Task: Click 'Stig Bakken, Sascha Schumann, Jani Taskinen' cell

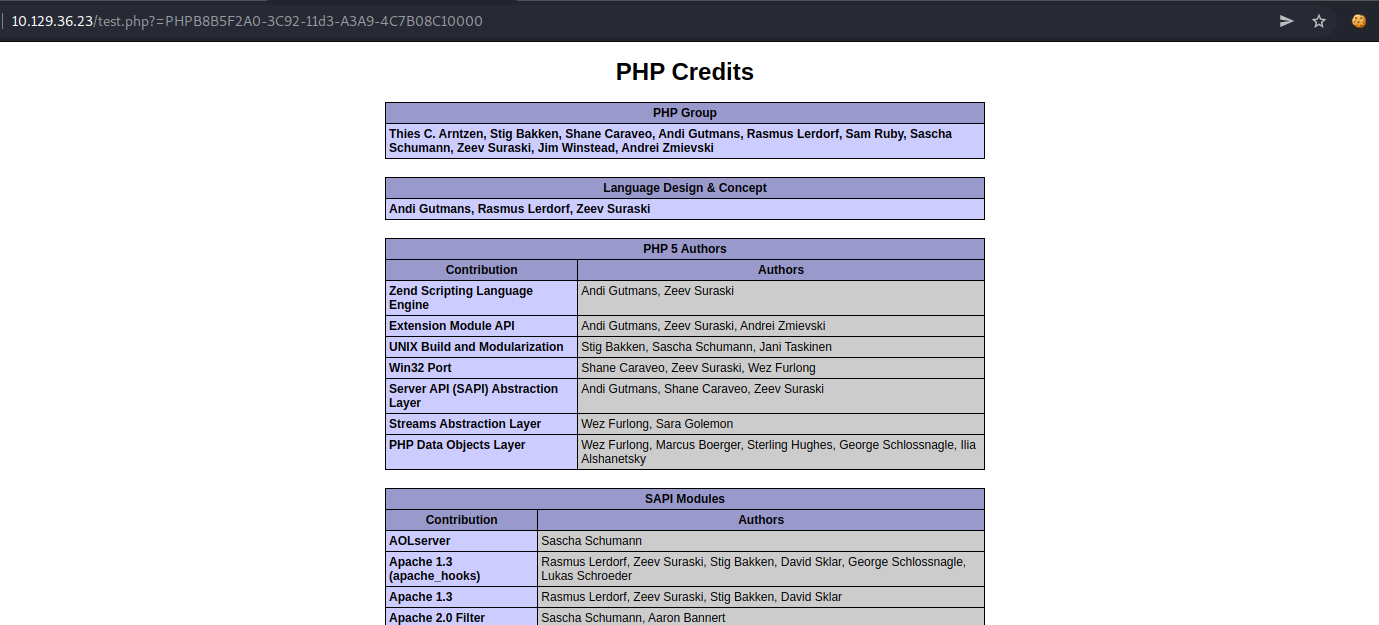Action: [x=781, y=347]
